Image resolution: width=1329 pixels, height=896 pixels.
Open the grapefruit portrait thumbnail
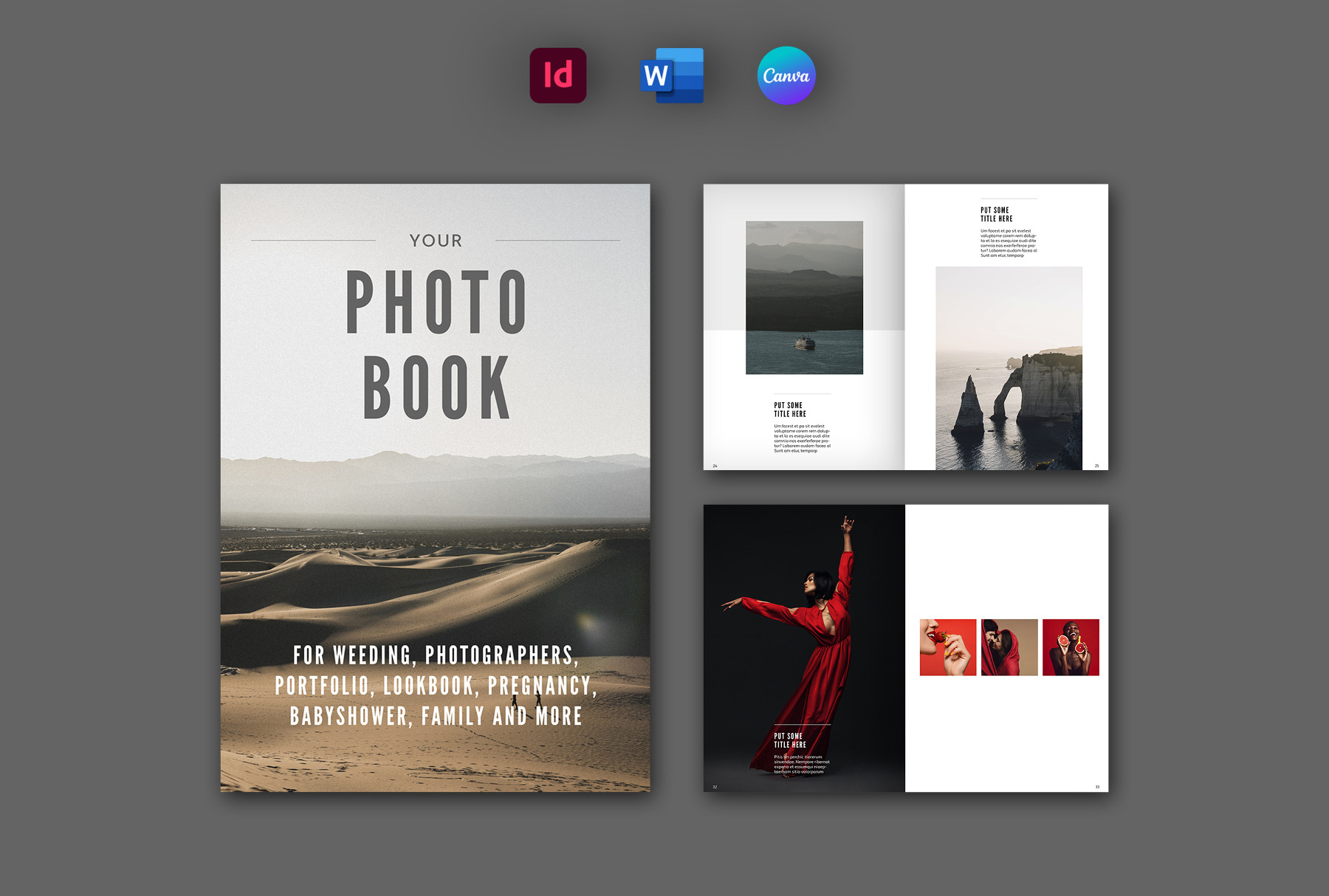coord(1071,647)
